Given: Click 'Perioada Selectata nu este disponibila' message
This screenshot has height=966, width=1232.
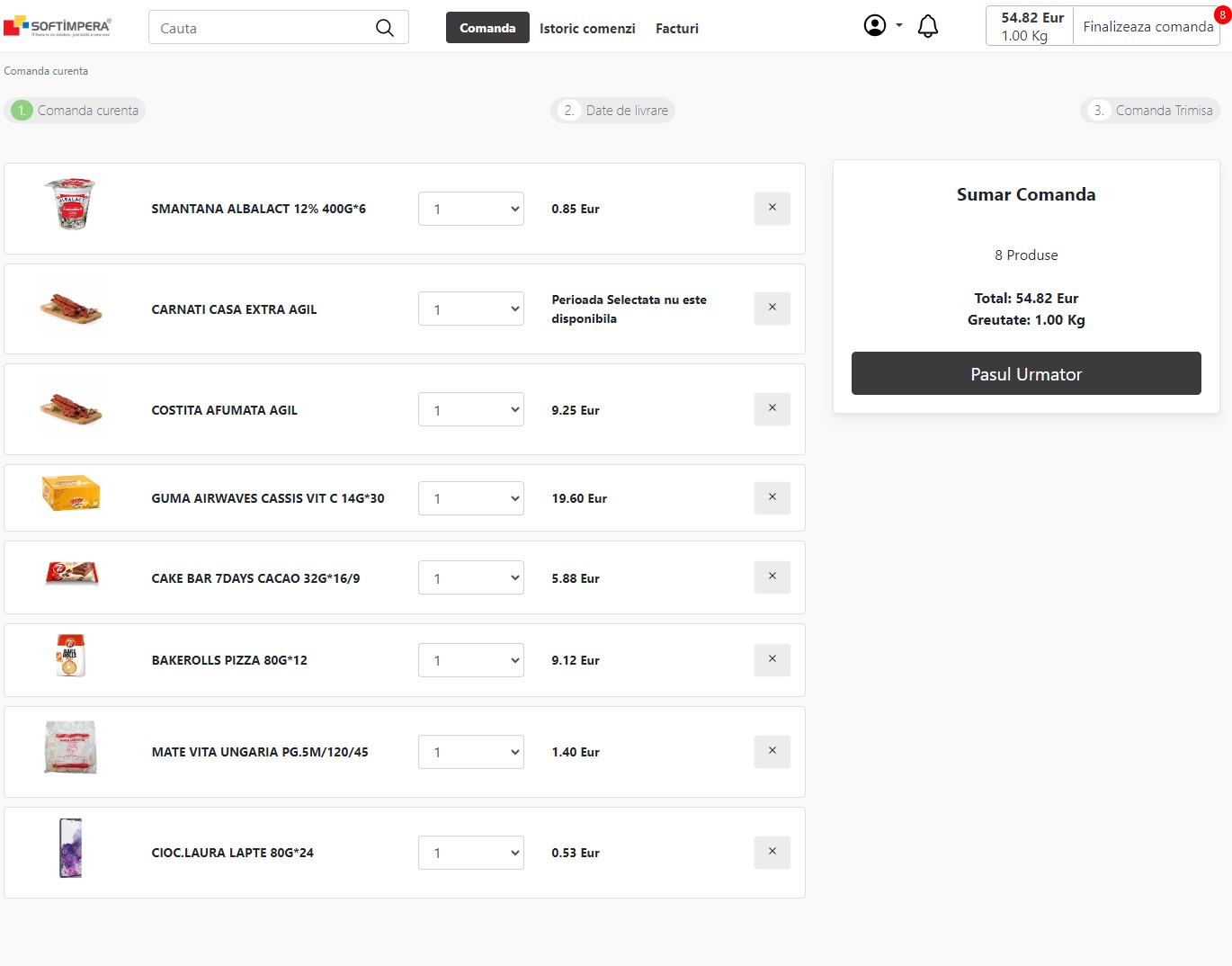Looking at the screenshot, I should pos(629,309).
